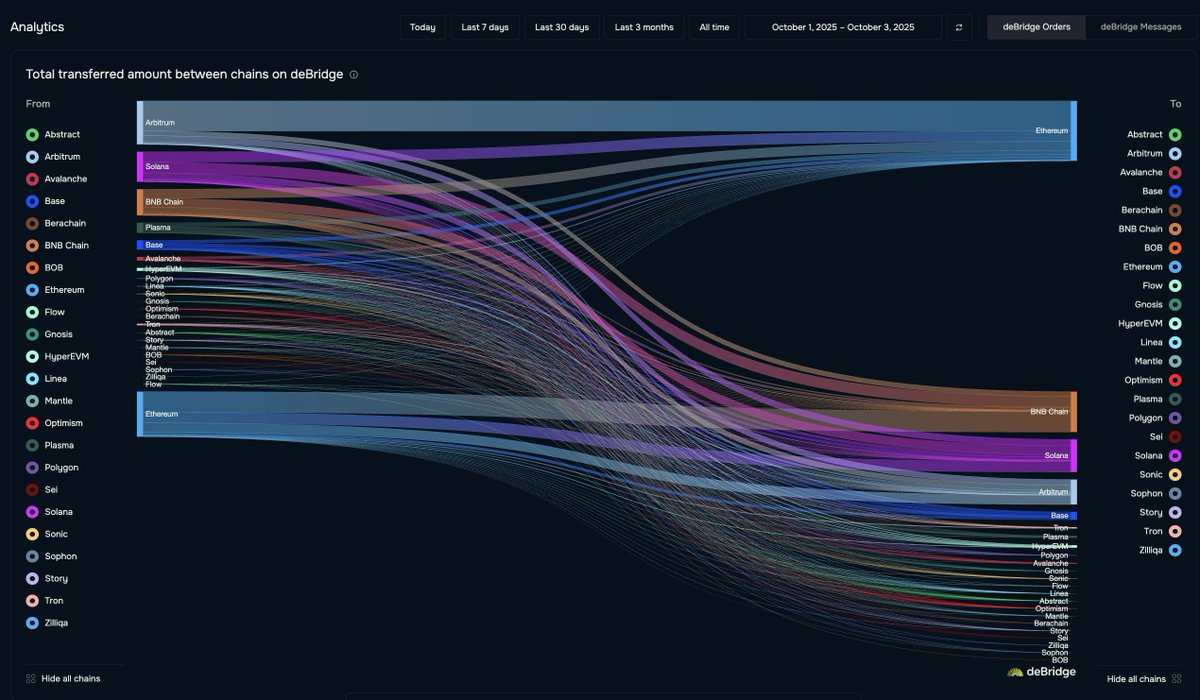
Task: Select the All time filter
Action: pyautogui.click(x=714, y=27)
